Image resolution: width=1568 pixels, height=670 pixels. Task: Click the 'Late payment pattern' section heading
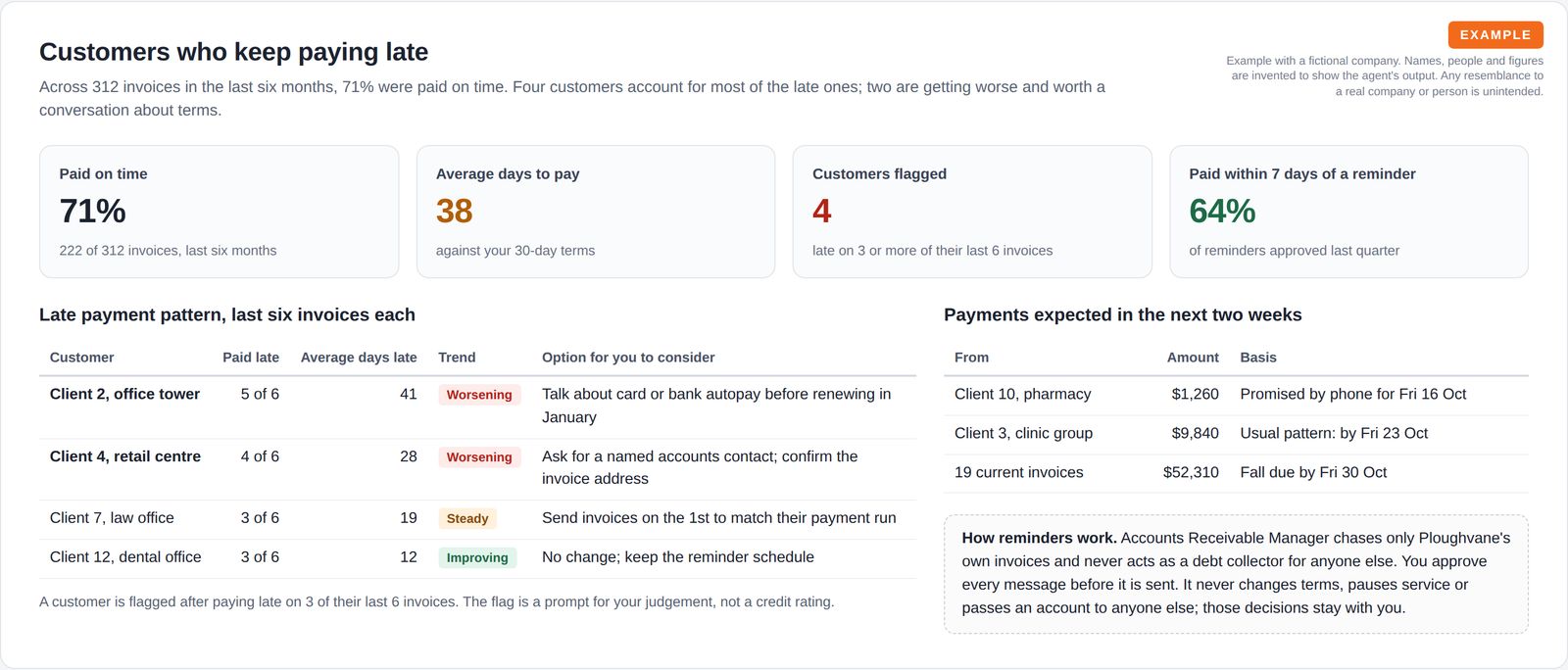pos(227,314)
